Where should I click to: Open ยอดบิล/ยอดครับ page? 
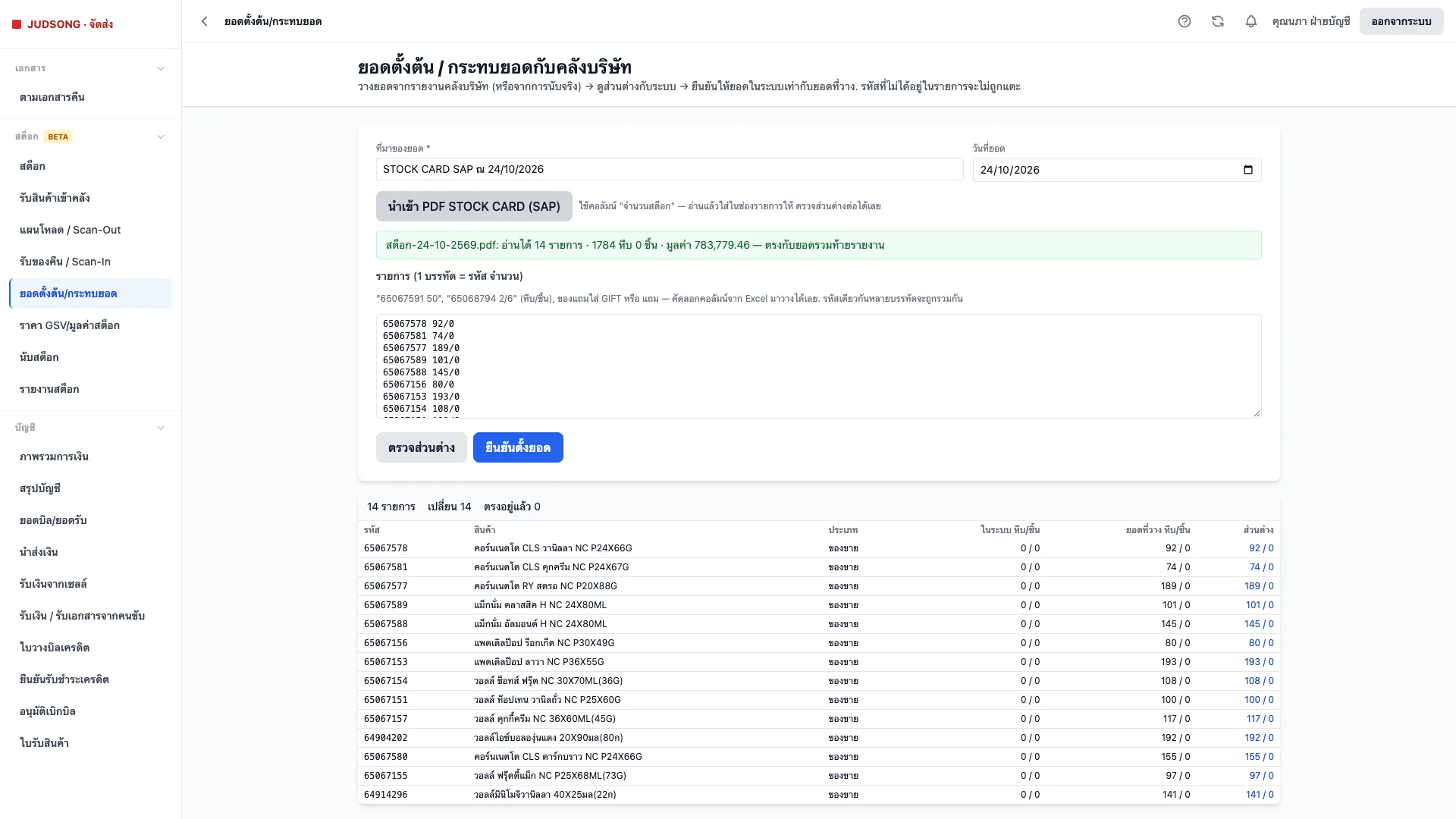click(x=90, y=520)
